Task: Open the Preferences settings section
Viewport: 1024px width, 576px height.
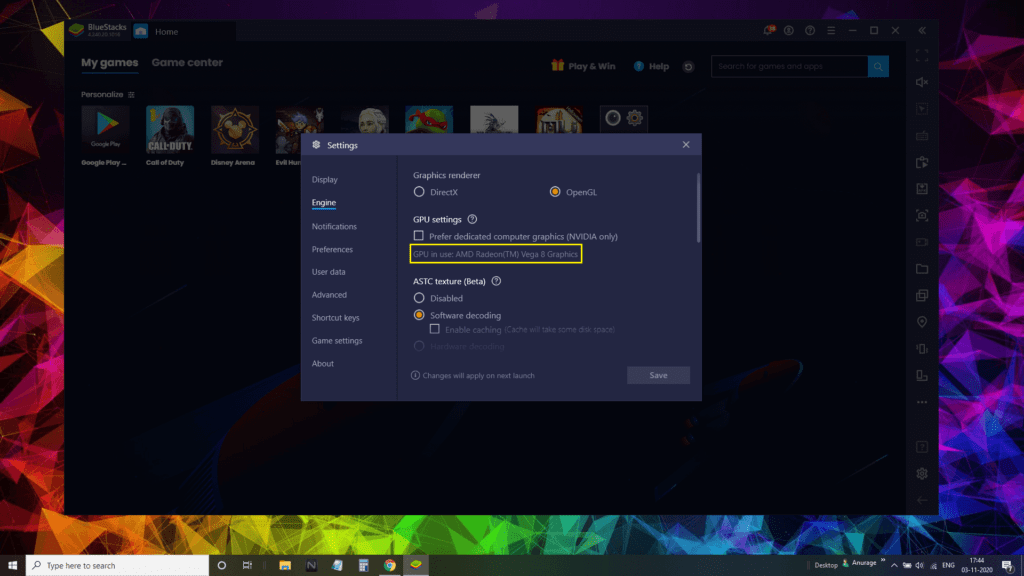Action: point(332,249)
